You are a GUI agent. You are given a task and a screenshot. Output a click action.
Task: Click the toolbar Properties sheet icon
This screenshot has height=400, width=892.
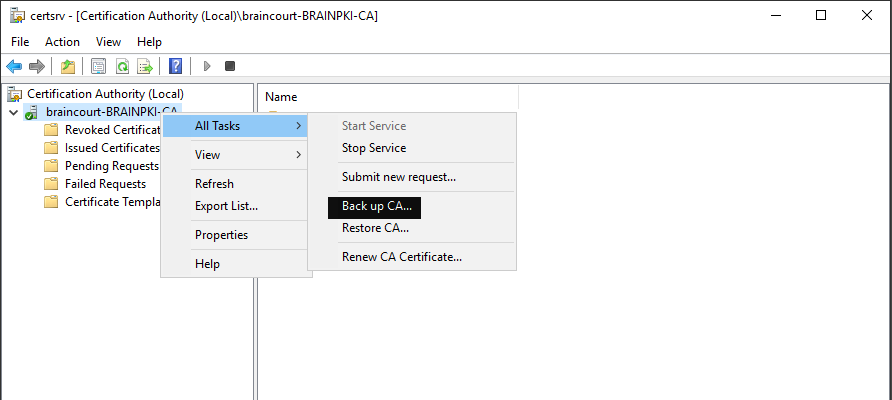pyautogui.click(x=99, y=67)
